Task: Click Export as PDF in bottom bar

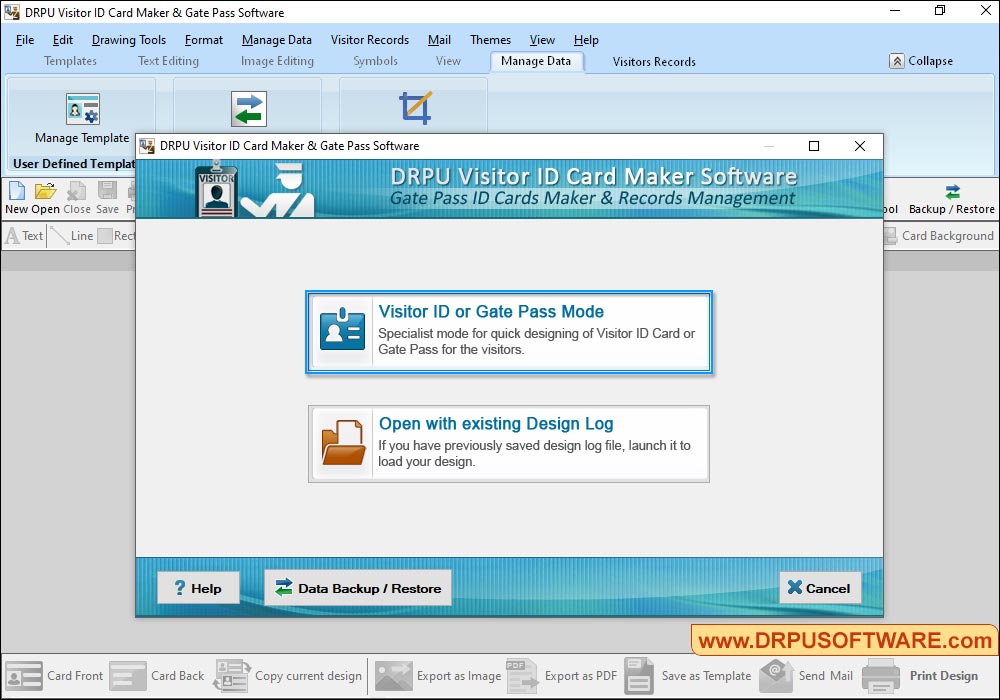Action: coord(522,676)
